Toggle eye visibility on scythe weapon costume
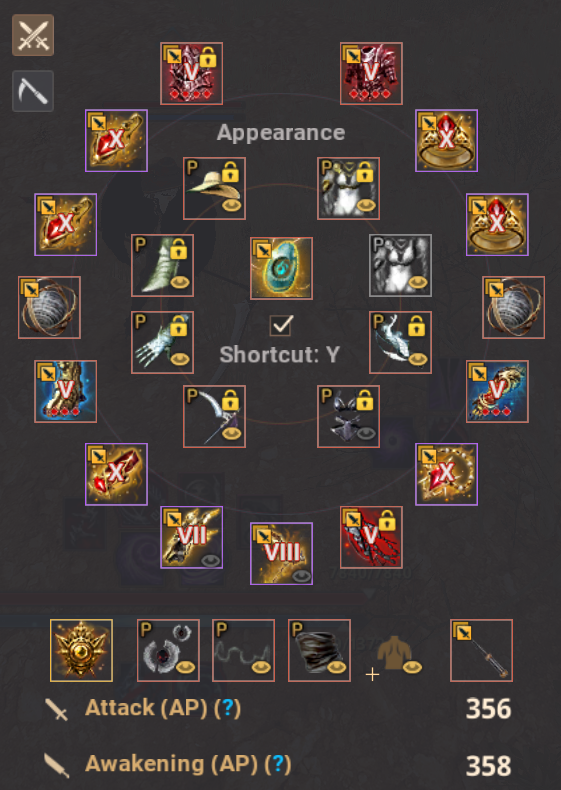The height and width of the screenshot is (790, 561). [x=231, y=433]
